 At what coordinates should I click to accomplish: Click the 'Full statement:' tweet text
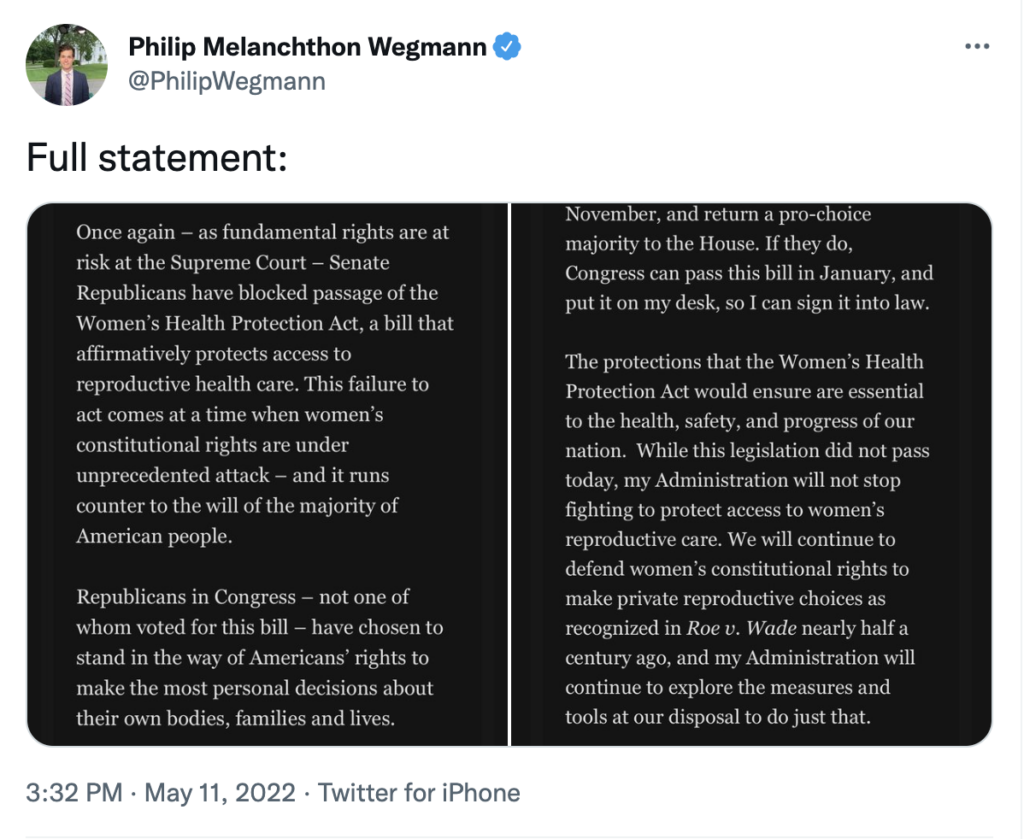[x=156, y=157]
